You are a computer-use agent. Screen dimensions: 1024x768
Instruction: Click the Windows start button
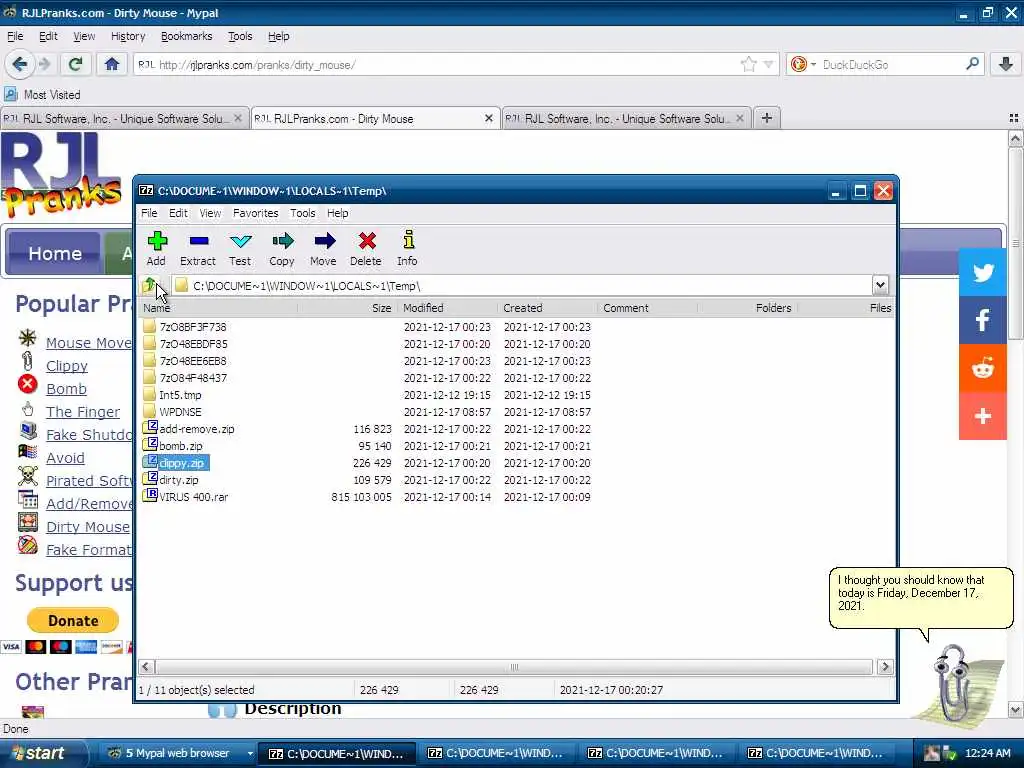pos(41,753)
